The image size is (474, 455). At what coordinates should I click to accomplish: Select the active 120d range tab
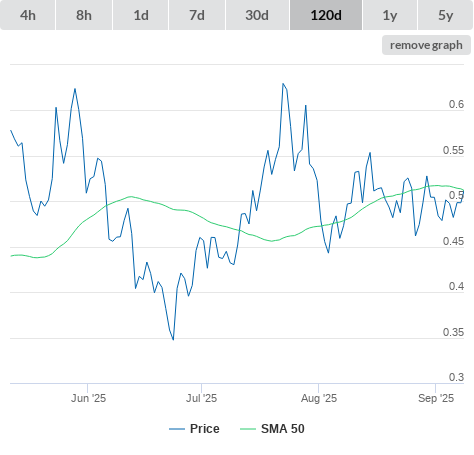click(x=326, y=15)
